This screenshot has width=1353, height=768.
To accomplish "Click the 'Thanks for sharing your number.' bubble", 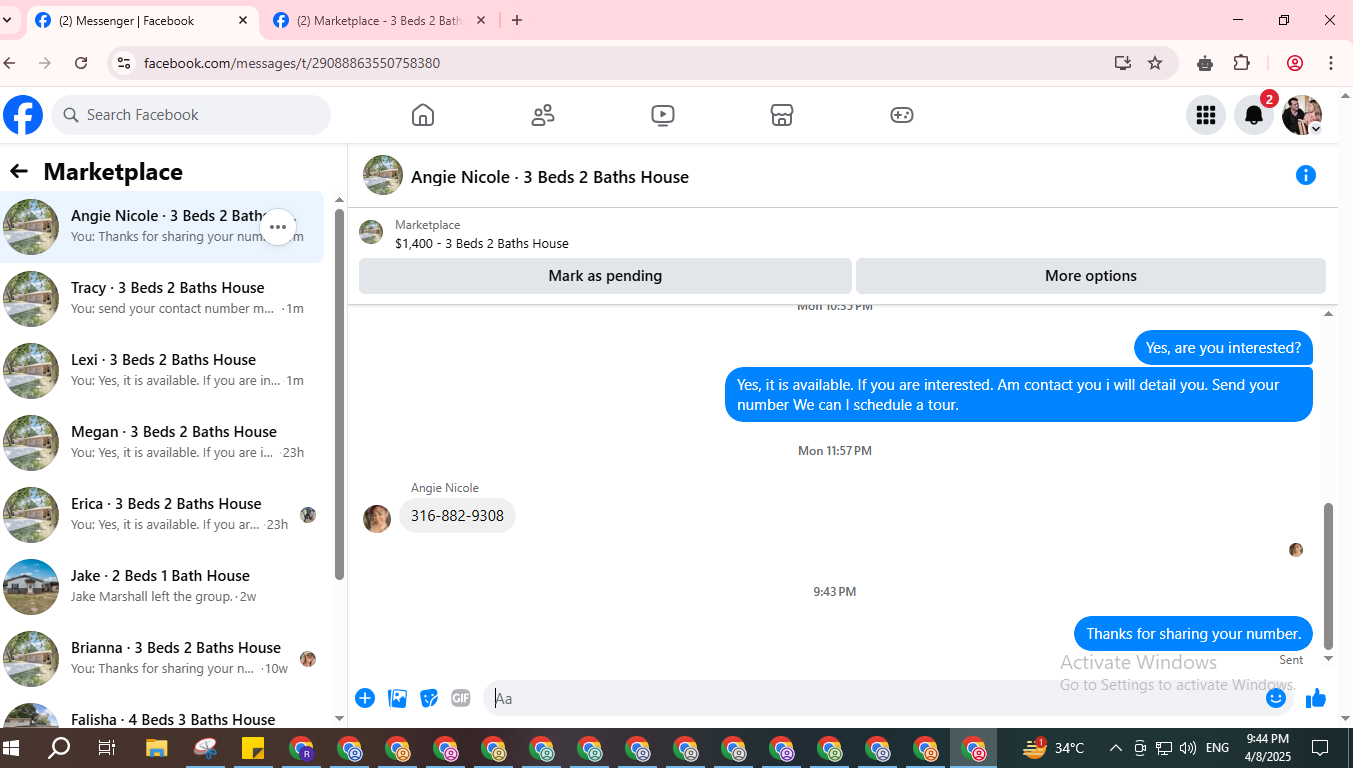I will coord(1193,634).
